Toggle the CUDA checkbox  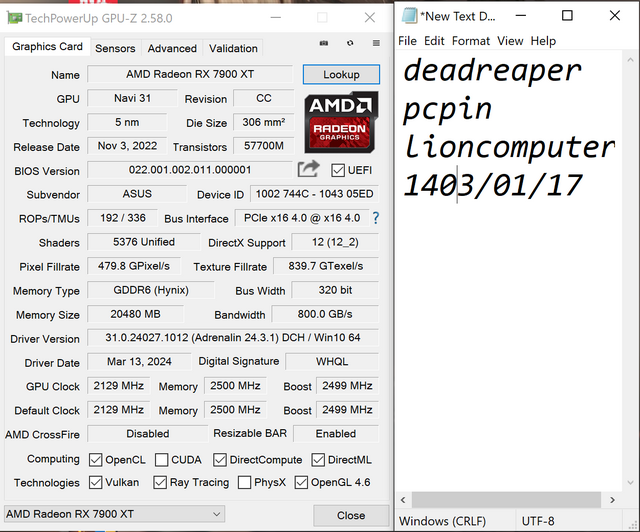[x=161, y=460]
